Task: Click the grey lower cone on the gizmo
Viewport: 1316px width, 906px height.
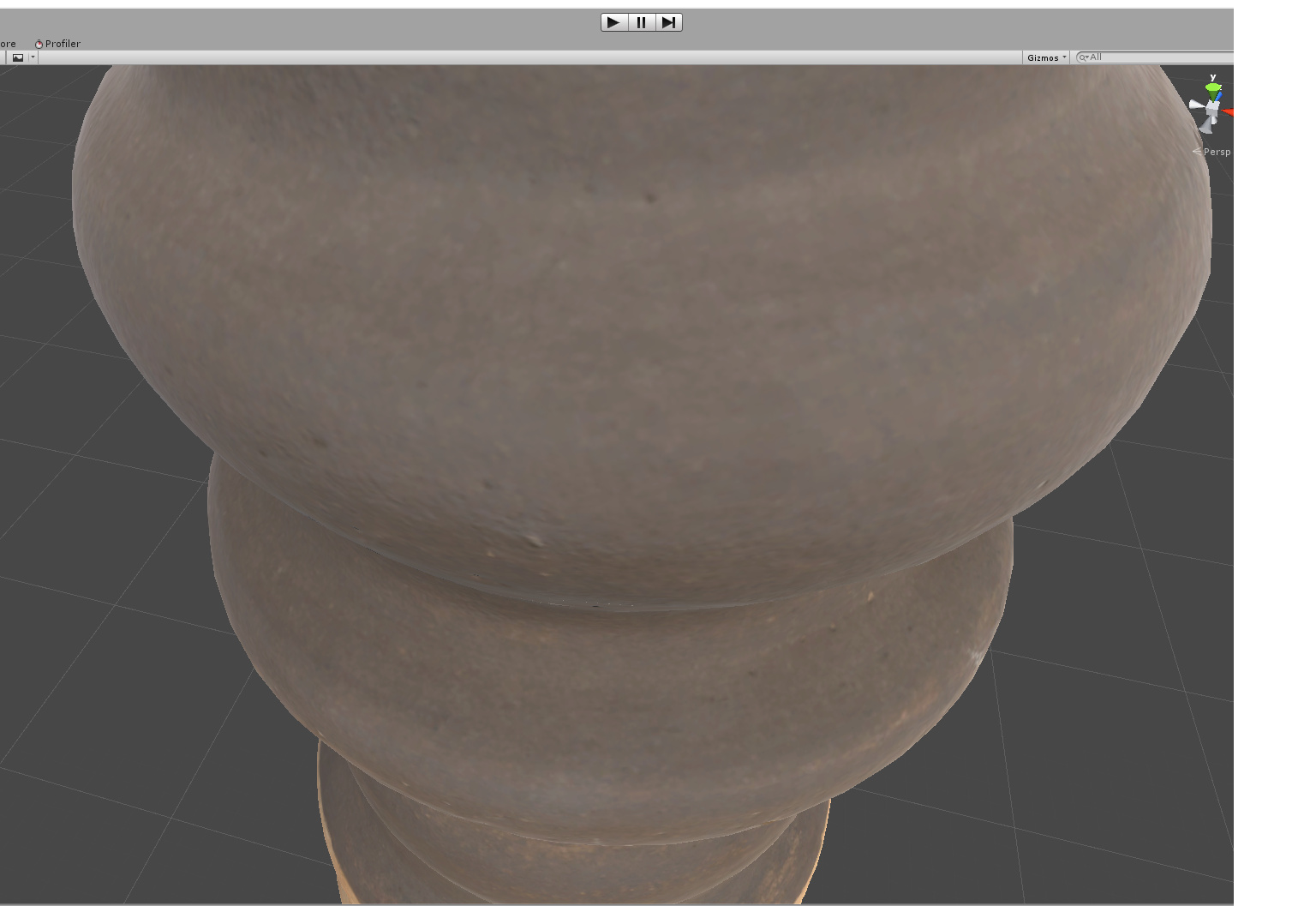Action: click(1206, 125)
